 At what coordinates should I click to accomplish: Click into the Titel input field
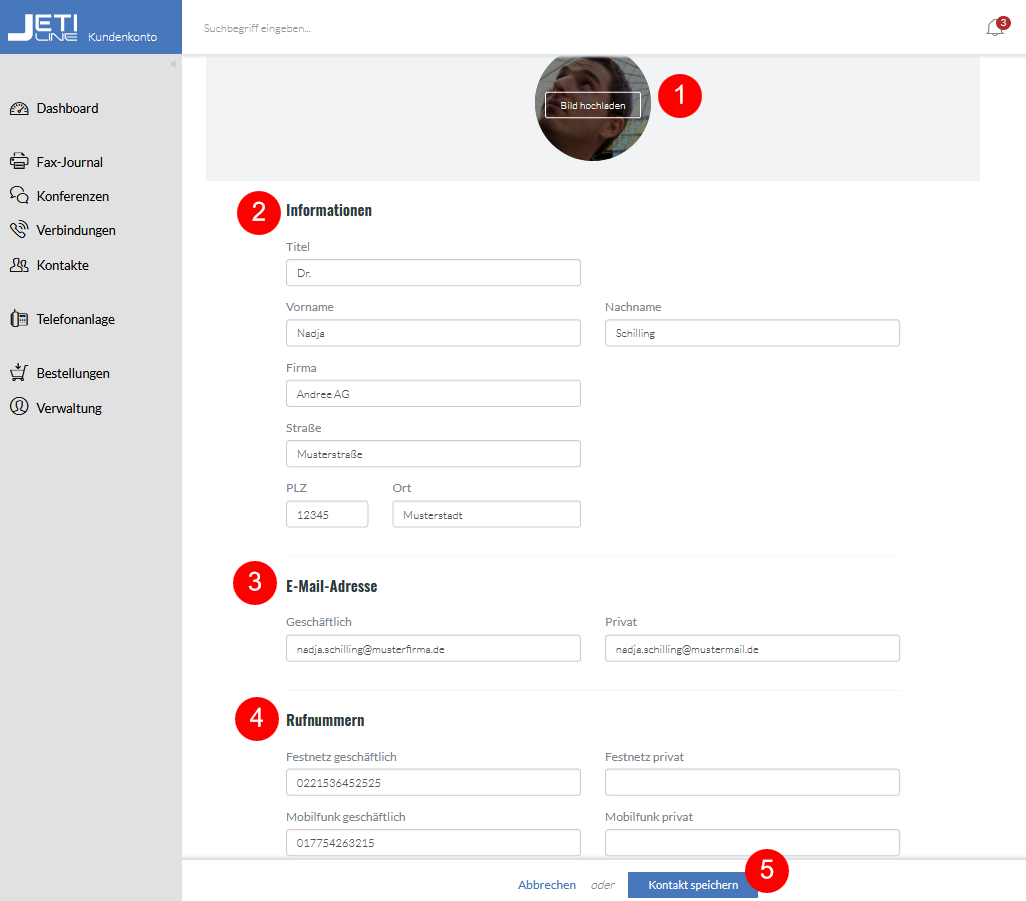pos(433,273)
